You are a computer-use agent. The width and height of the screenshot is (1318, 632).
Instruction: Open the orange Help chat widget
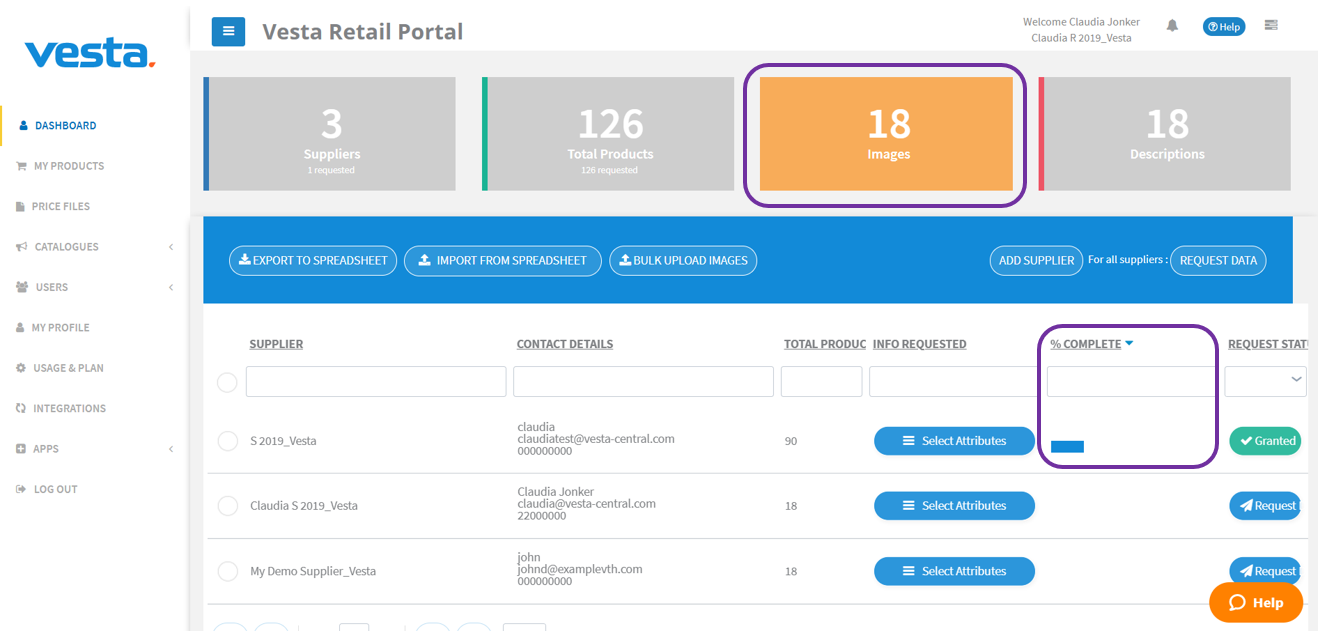click(1256, 602)
